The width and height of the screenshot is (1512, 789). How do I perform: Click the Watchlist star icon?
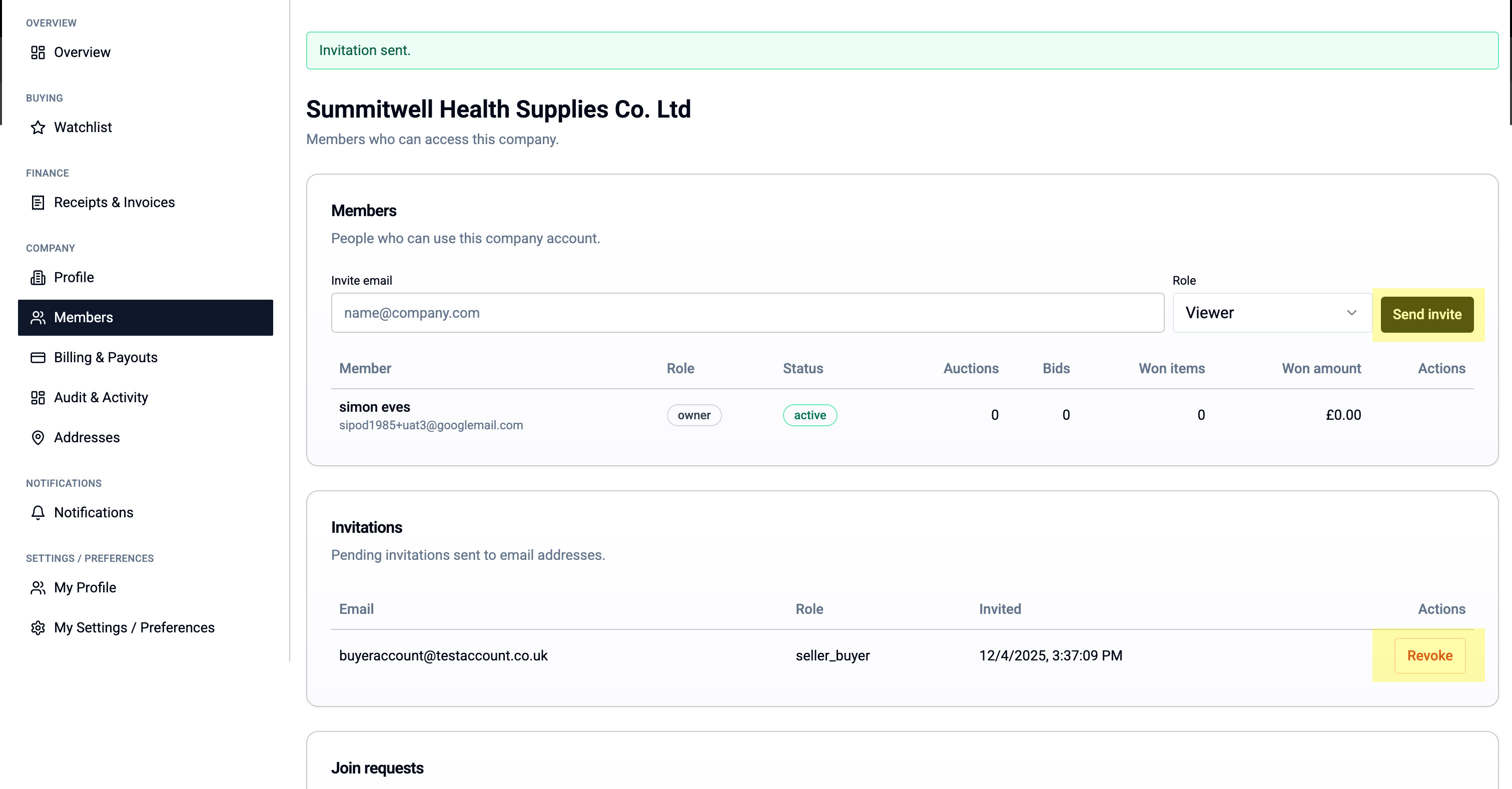(x=38, y=128)
